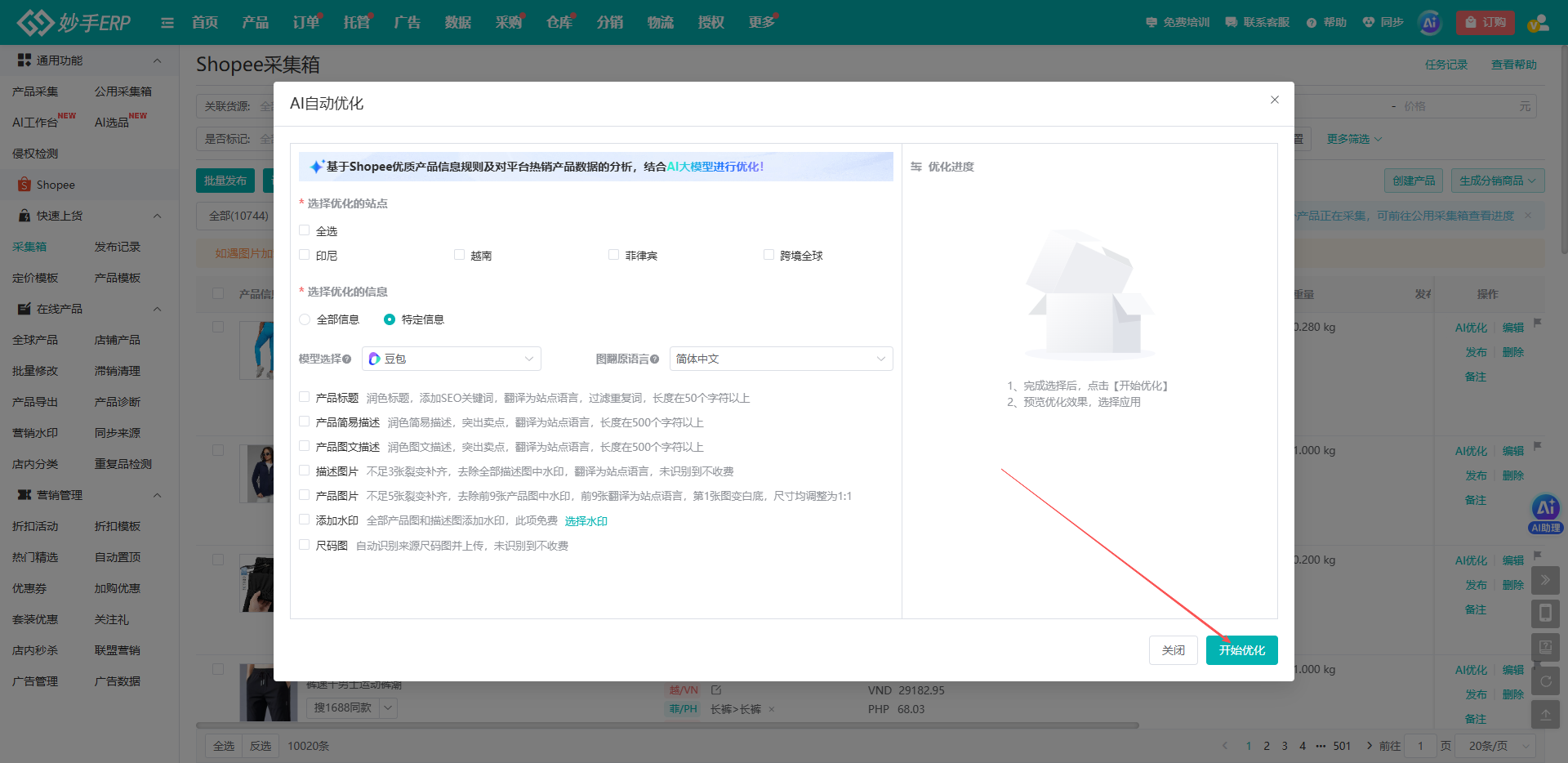
Task: Open the floating AI助理 icon
Action: 1546,515
